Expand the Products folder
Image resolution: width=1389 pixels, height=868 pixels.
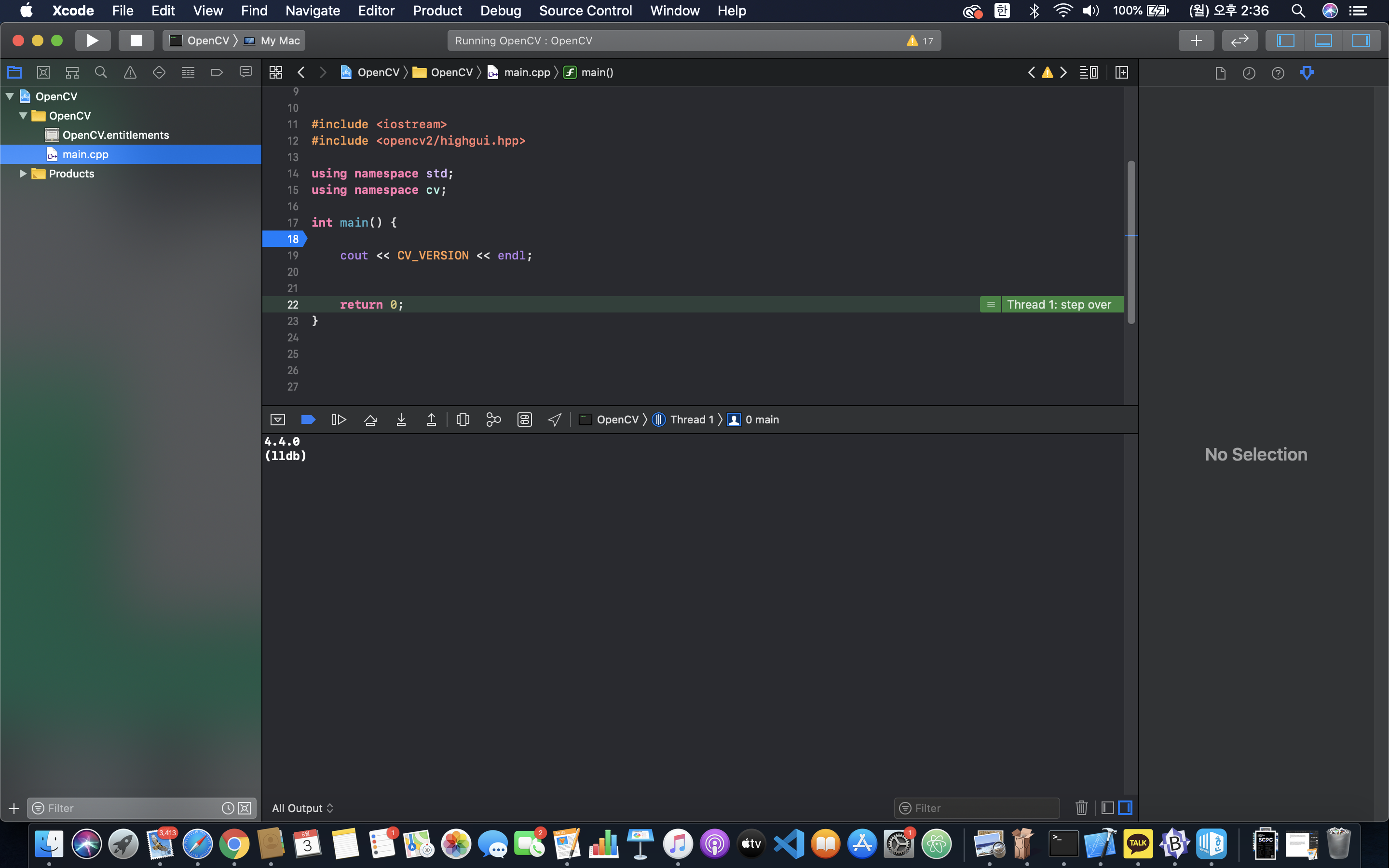click(23, 174)
